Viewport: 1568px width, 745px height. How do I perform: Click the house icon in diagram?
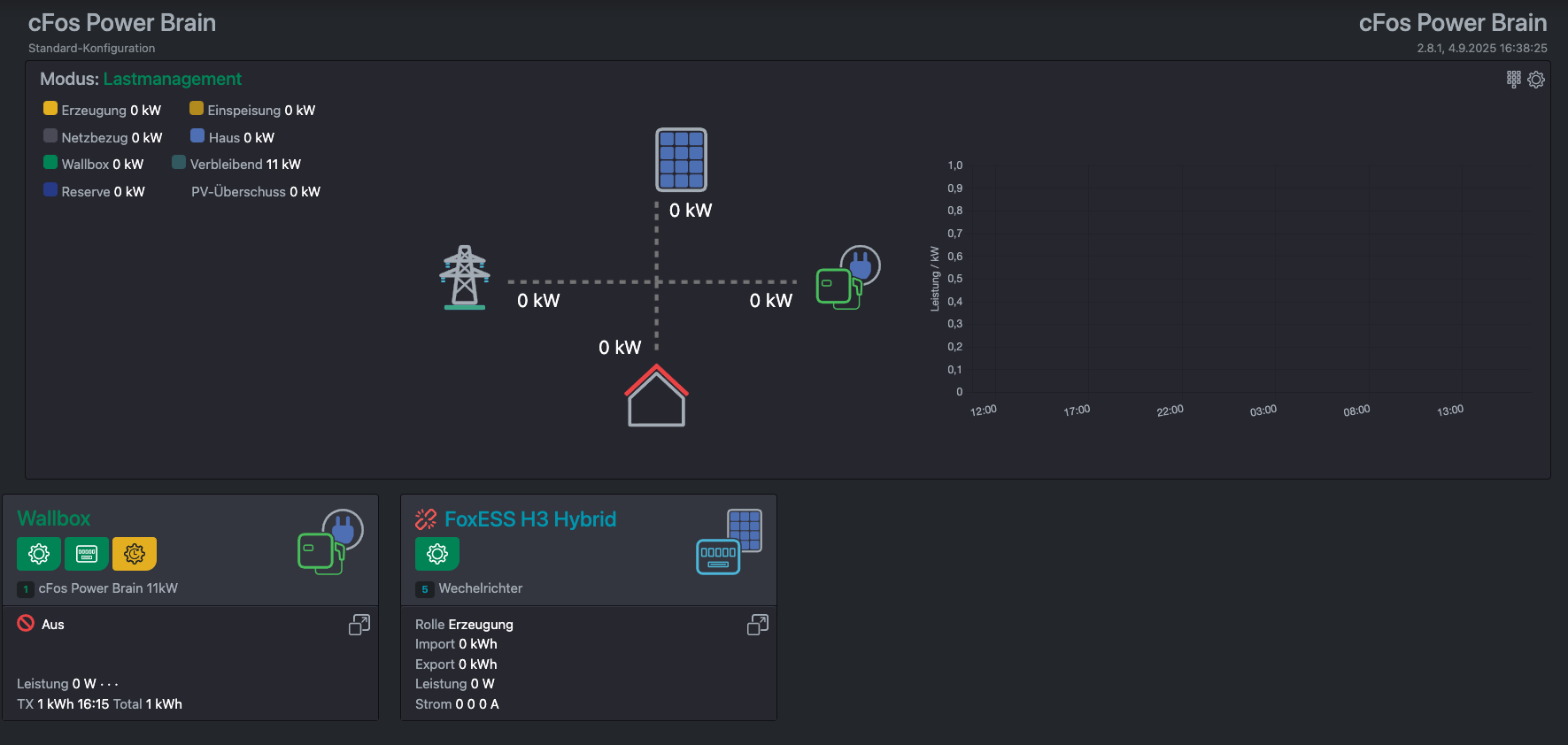coord(656,396)
